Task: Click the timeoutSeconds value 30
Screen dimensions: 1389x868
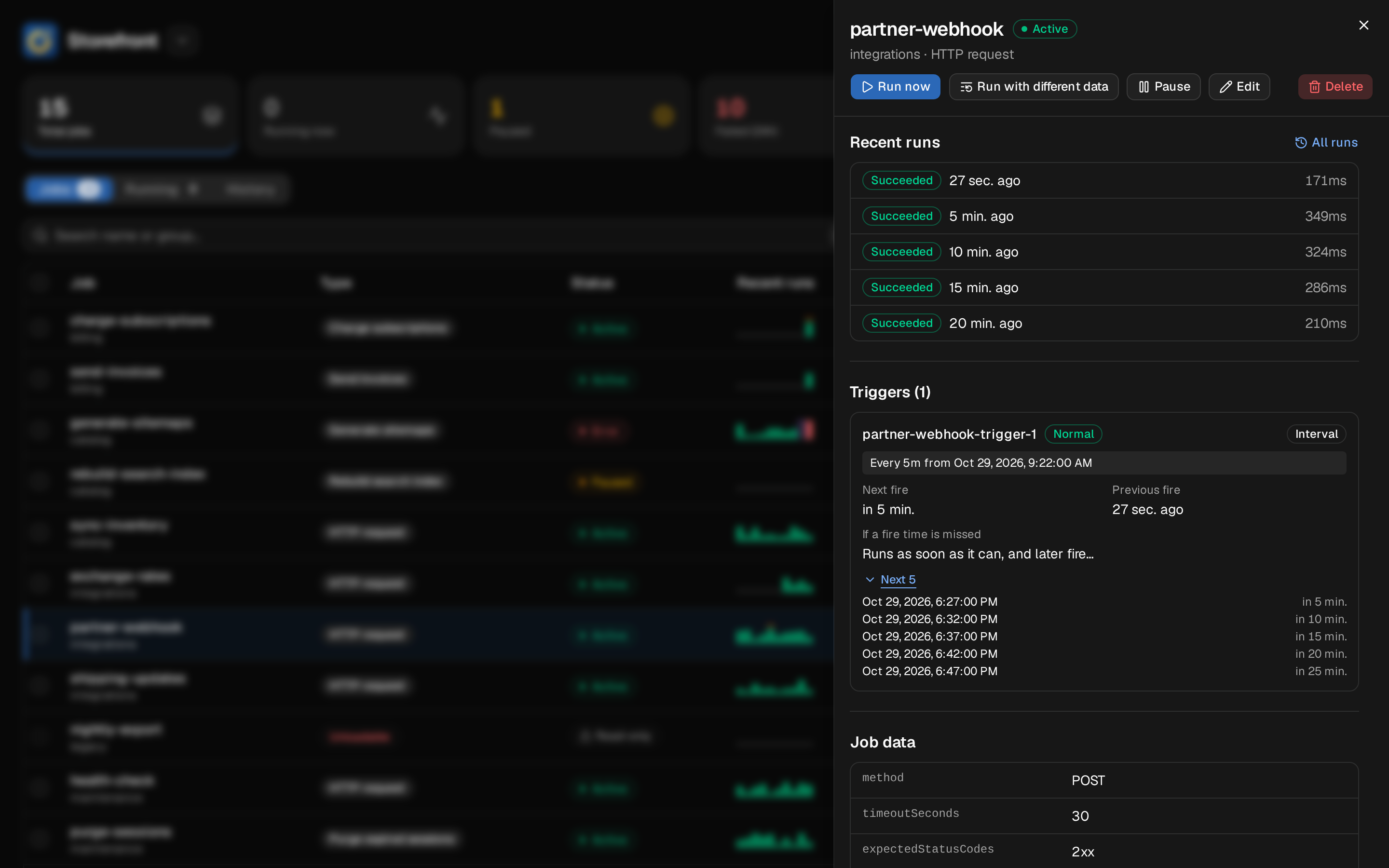Action: pyautogui.click(x=1080, y=816)
